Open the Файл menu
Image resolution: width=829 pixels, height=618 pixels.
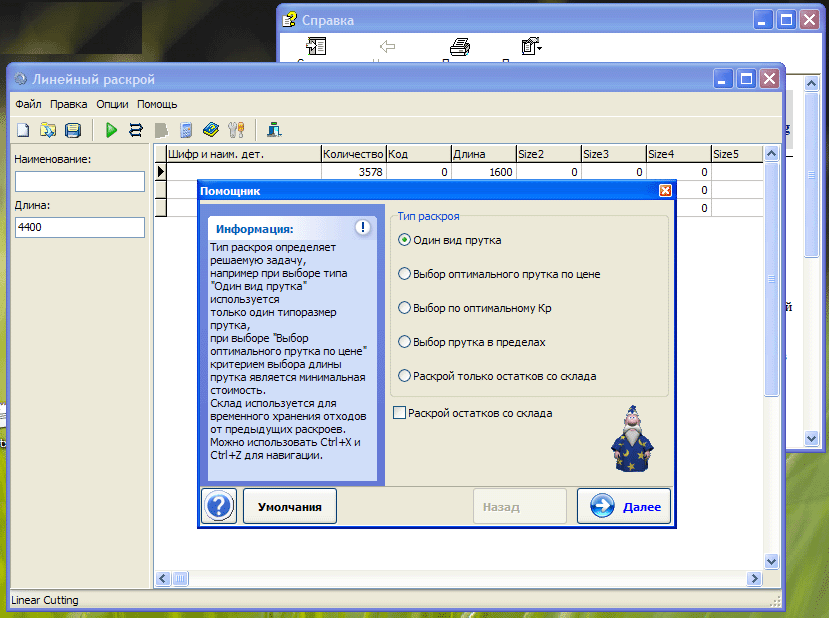pyautogui.click(x=28, y=104)
